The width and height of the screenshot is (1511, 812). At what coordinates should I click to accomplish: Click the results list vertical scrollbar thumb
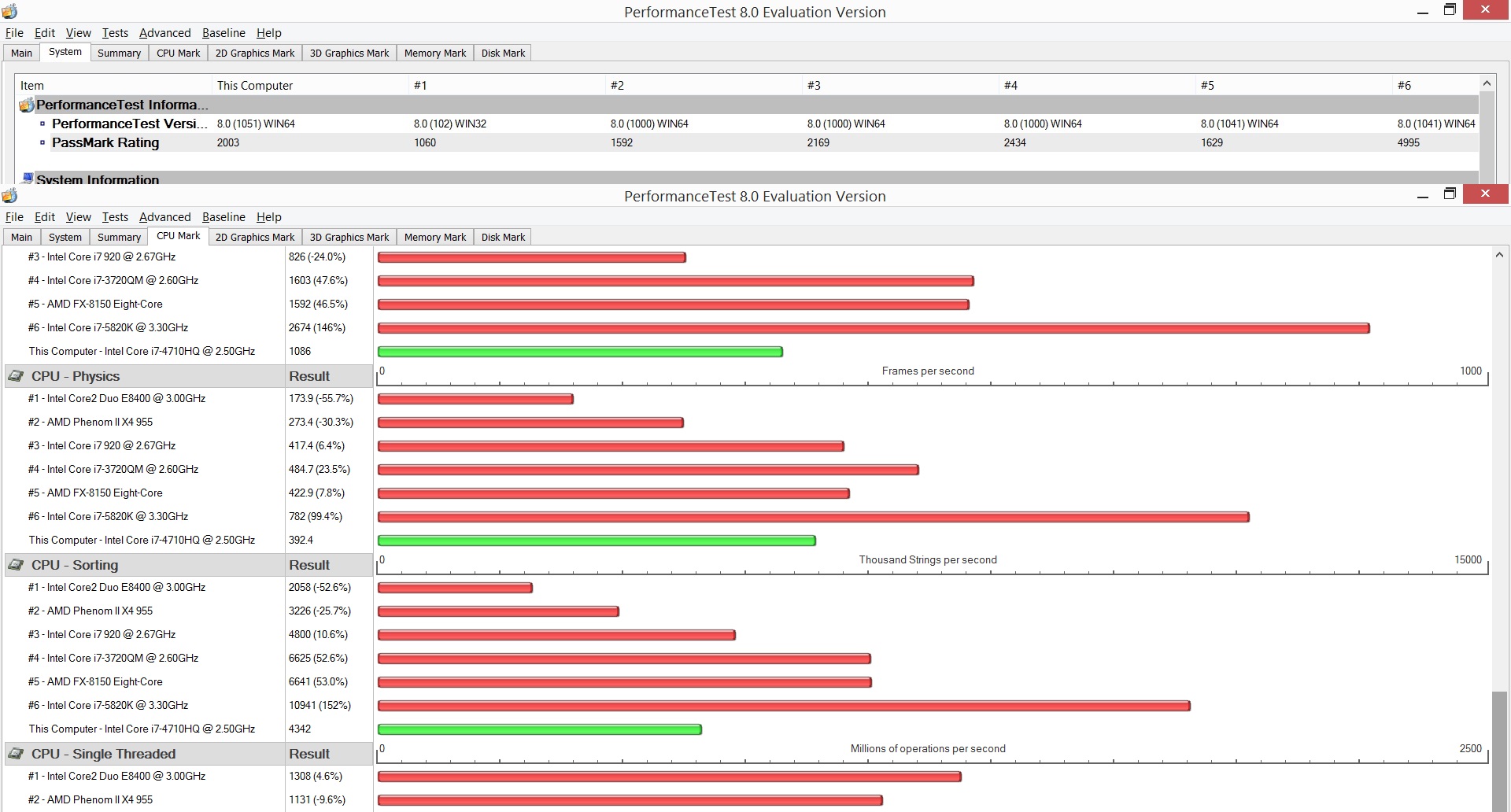pos(1499,751)
